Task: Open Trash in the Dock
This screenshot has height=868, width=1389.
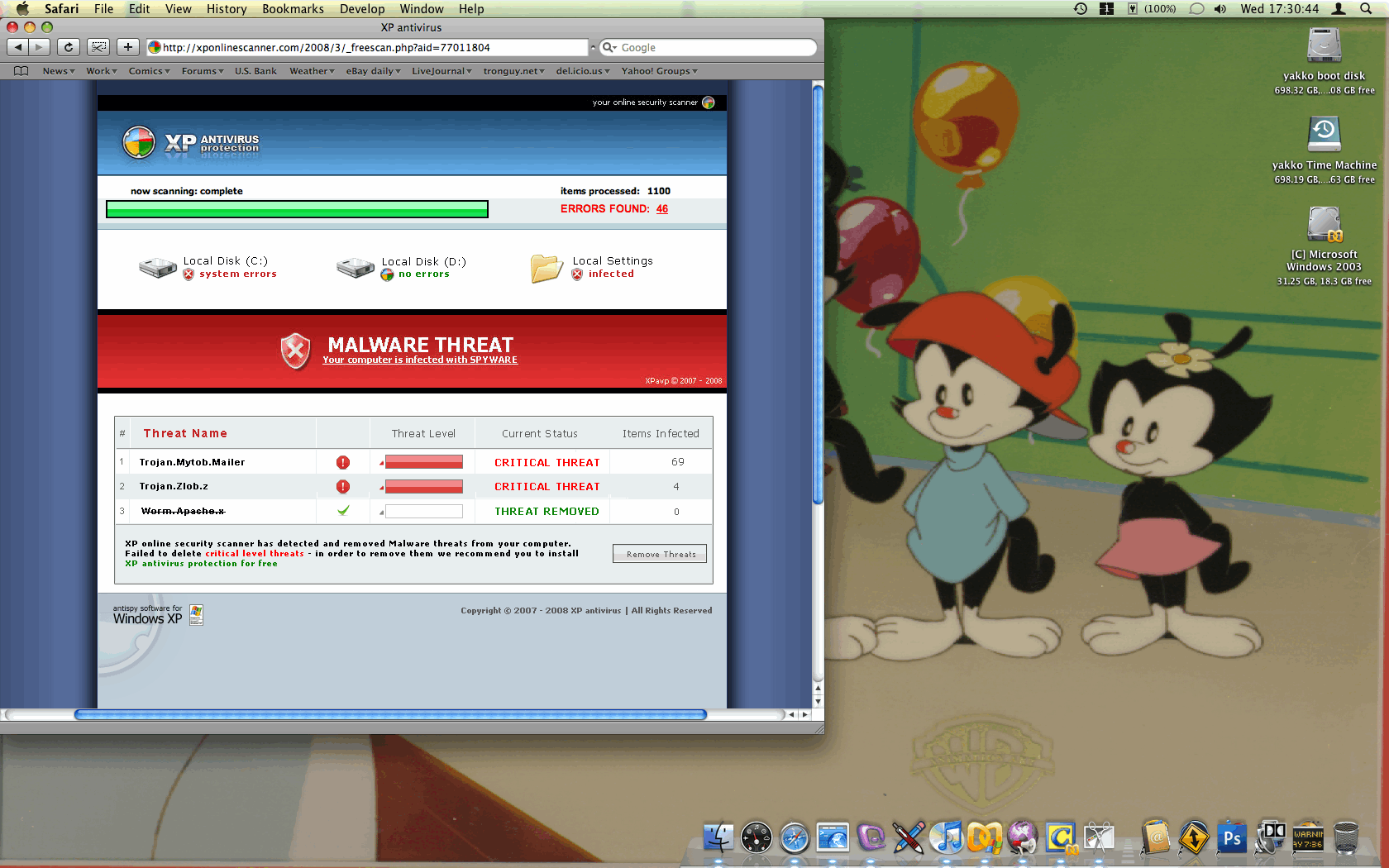Action: click(x=1346, y=837)
